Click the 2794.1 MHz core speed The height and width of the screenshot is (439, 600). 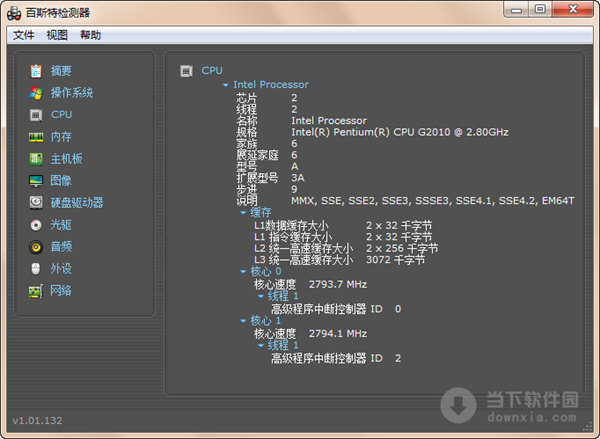(x=338, y=334)
